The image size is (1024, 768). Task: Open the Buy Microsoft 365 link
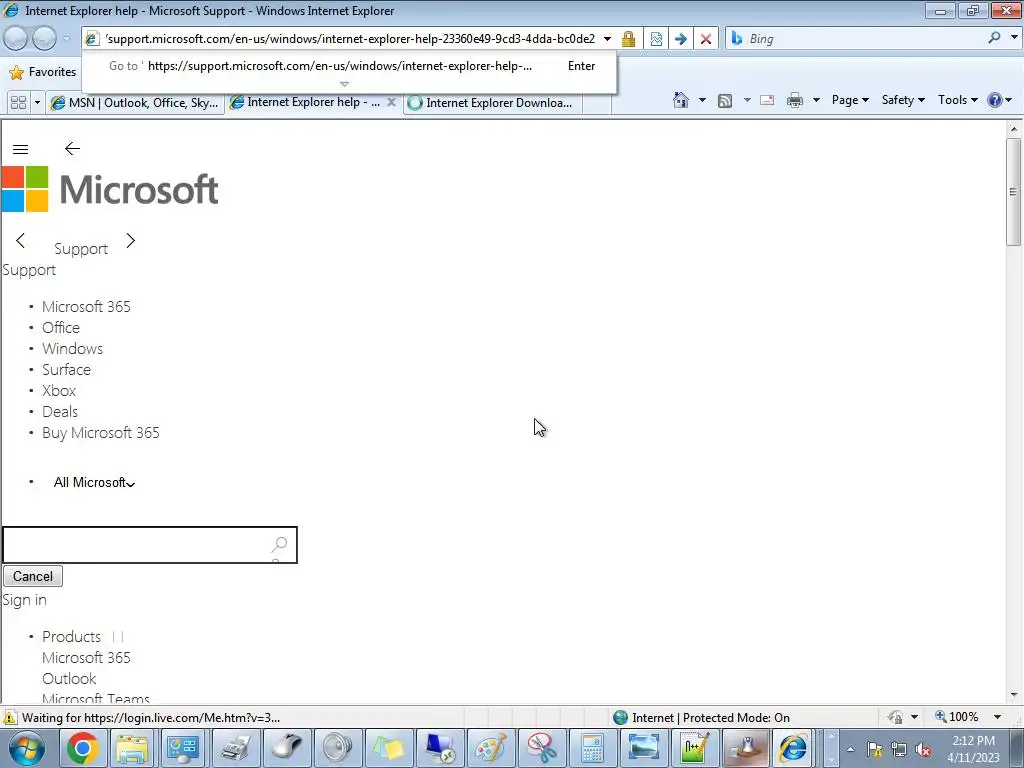(x=101, y=432)
